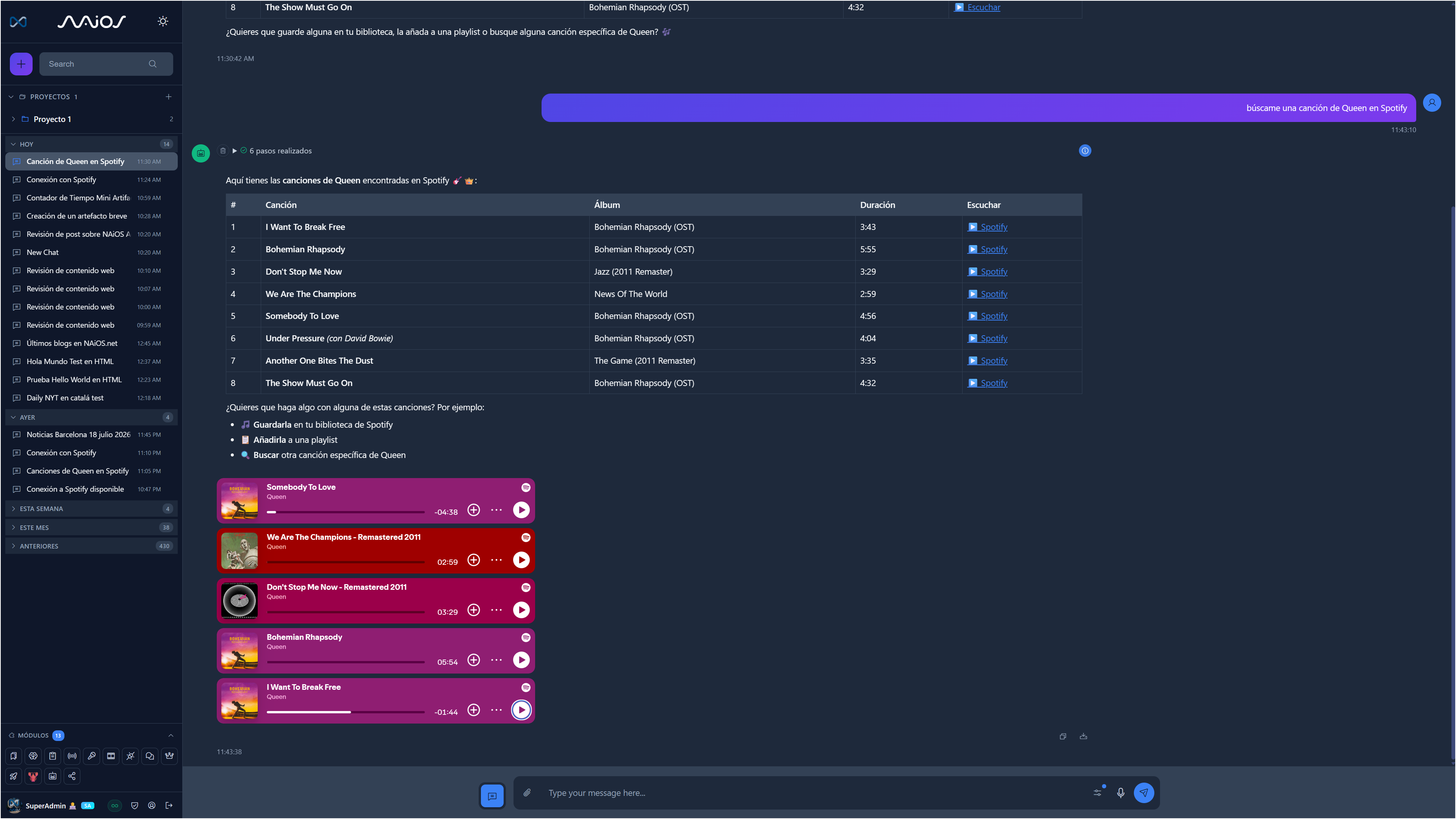Image resolution: width=1456 pixels, height=819 pixels.
Task: Seek in Somebody To Love progress bar
Action: click(345, 512)
